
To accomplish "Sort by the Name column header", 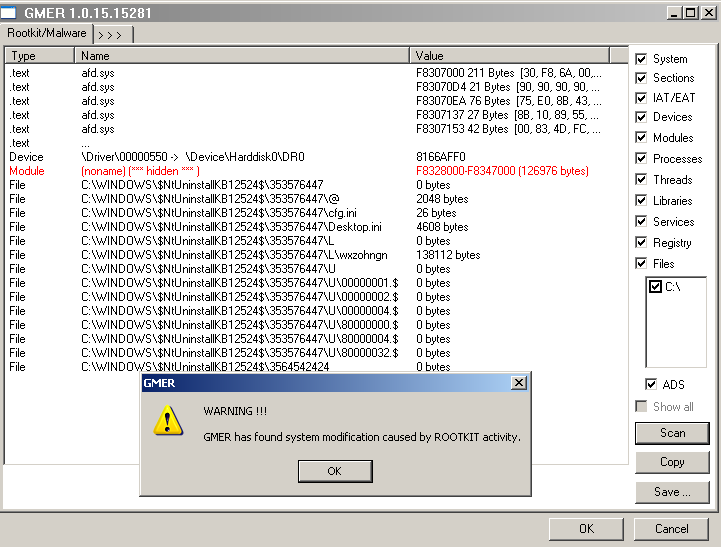I will tap(242, 56).
